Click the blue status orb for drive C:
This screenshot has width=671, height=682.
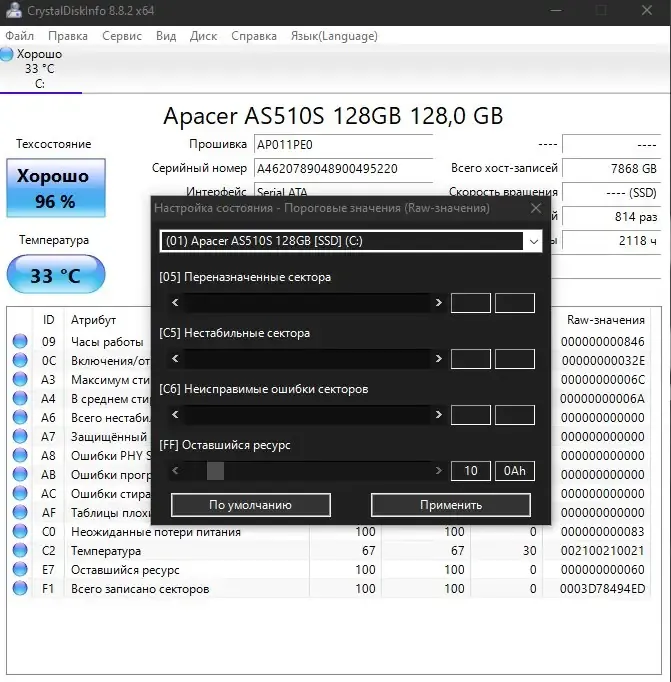(7, 54)
